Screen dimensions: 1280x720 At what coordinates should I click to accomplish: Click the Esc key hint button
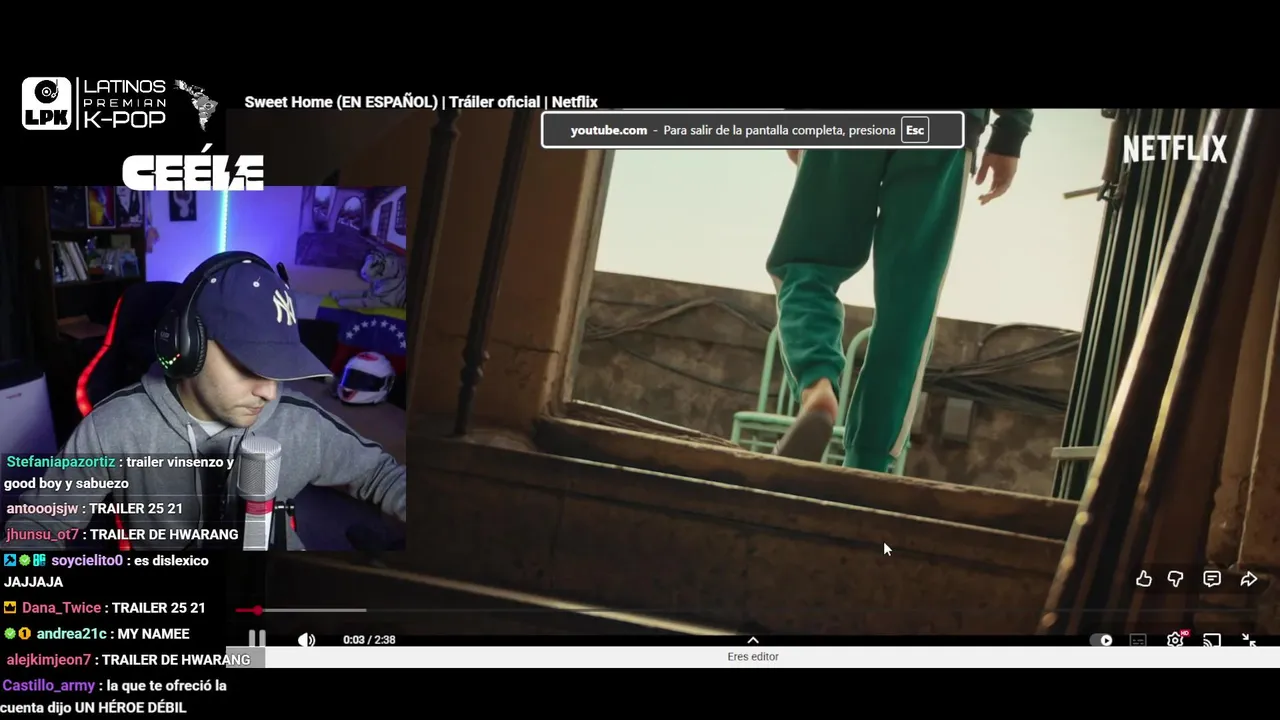pos(915,130)
